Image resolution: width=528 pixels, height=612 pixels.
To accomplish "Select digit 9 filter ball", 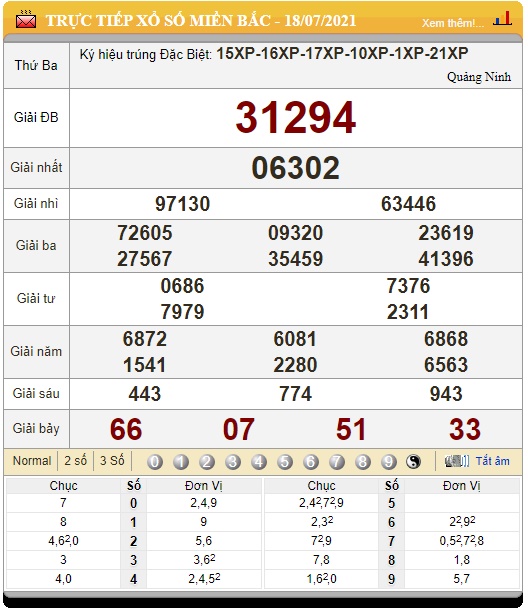I will tap(389, 462).
